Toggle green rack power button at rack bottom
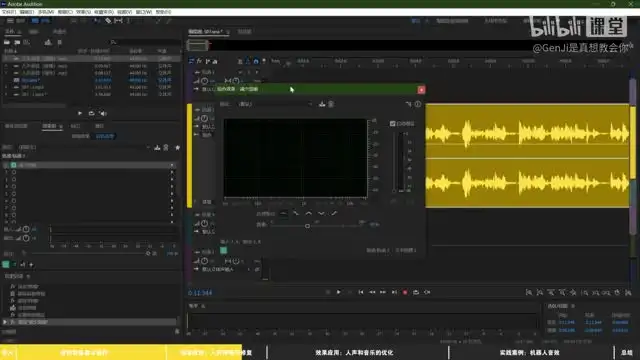This screenshot has width=640, height=360. tap(6, 264)
